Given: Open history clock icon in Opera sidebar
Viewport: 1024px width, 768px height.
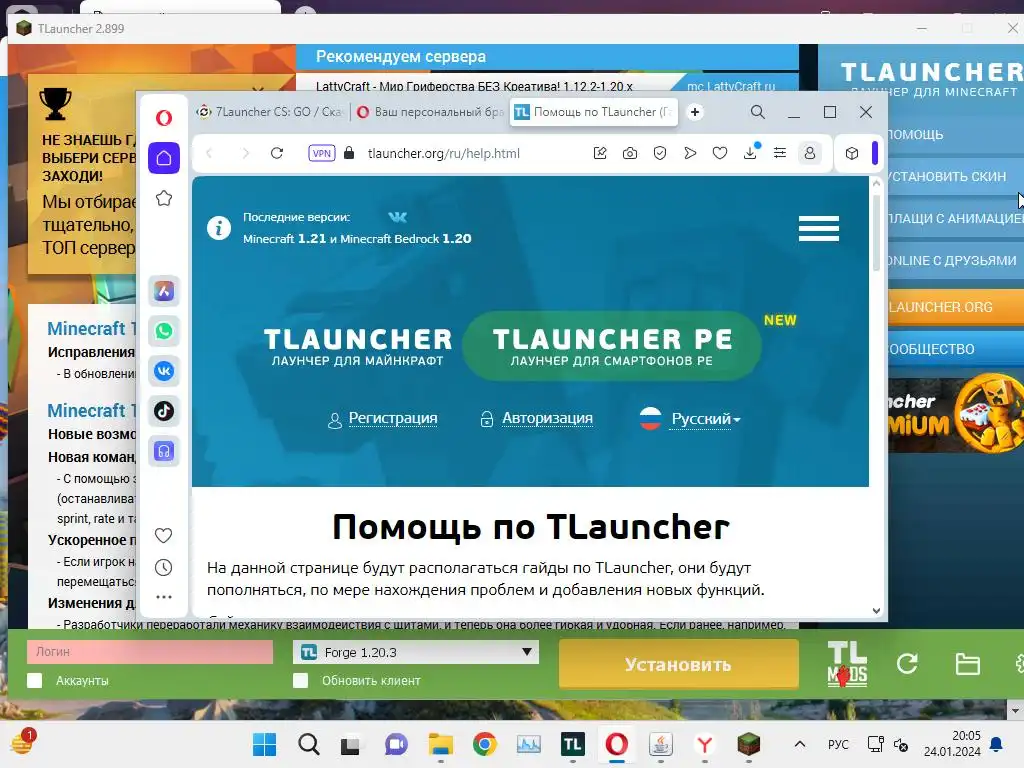Looking at the screenshot, I should click(x=163, y=568).
